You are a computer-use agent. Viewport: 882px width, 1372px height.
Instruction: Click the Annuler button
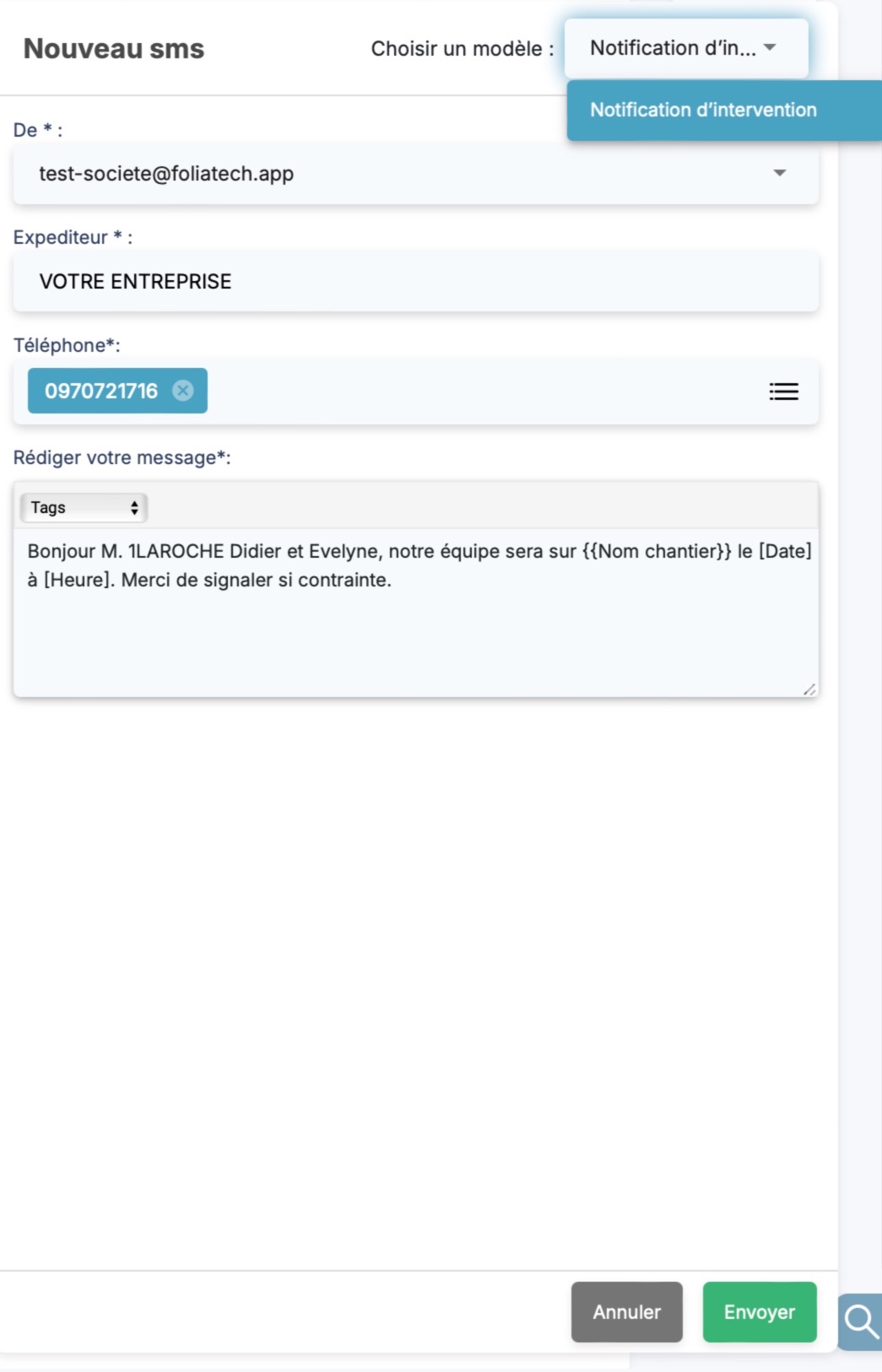[x=626, y=1312]
